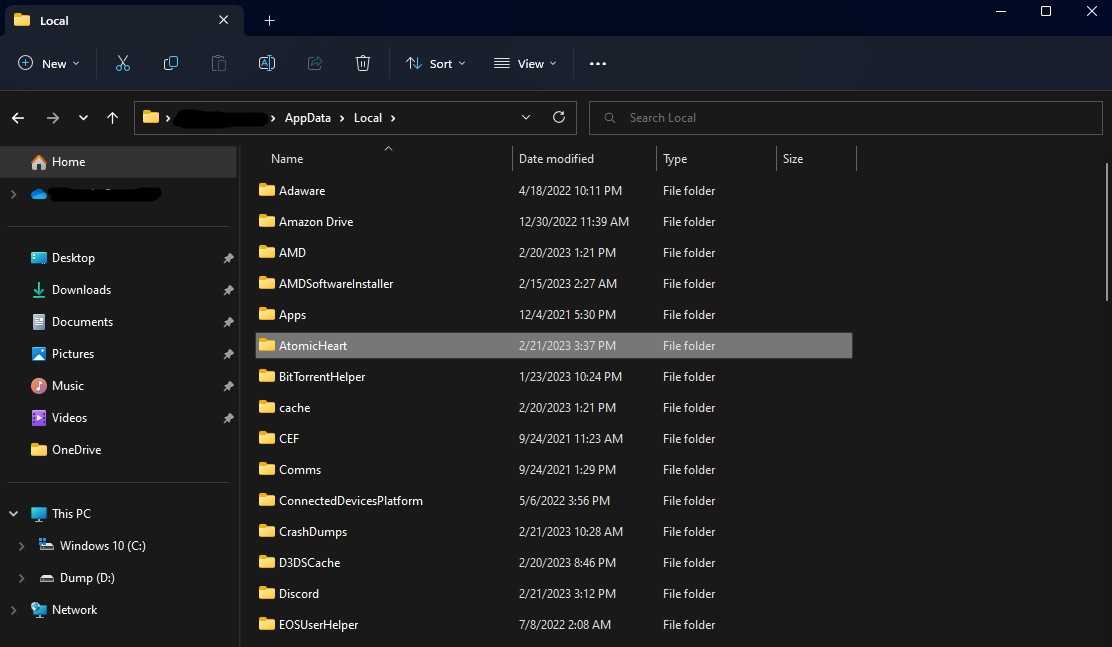The width and height of the screenshot is (1112, 647).
Task: Open the See more ellipsis menu
Action: [x=598, y=63]
